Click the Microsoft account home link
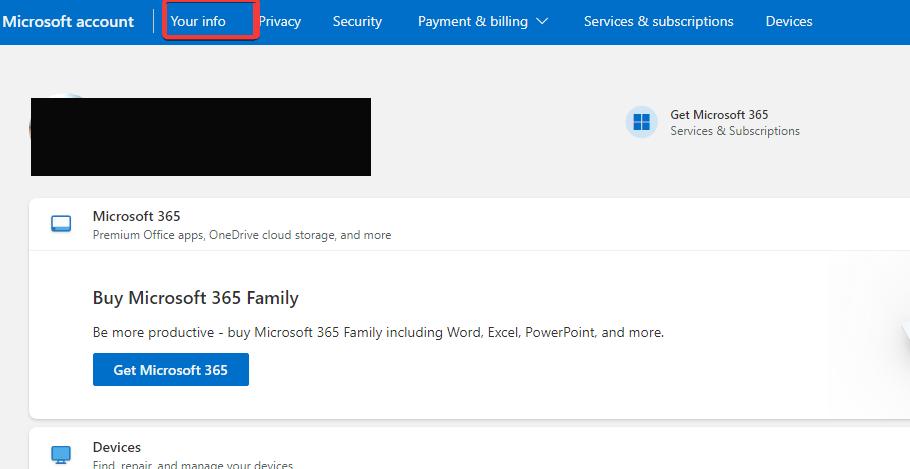This screenshot has width=910, height=469. (x=68, y=21)
